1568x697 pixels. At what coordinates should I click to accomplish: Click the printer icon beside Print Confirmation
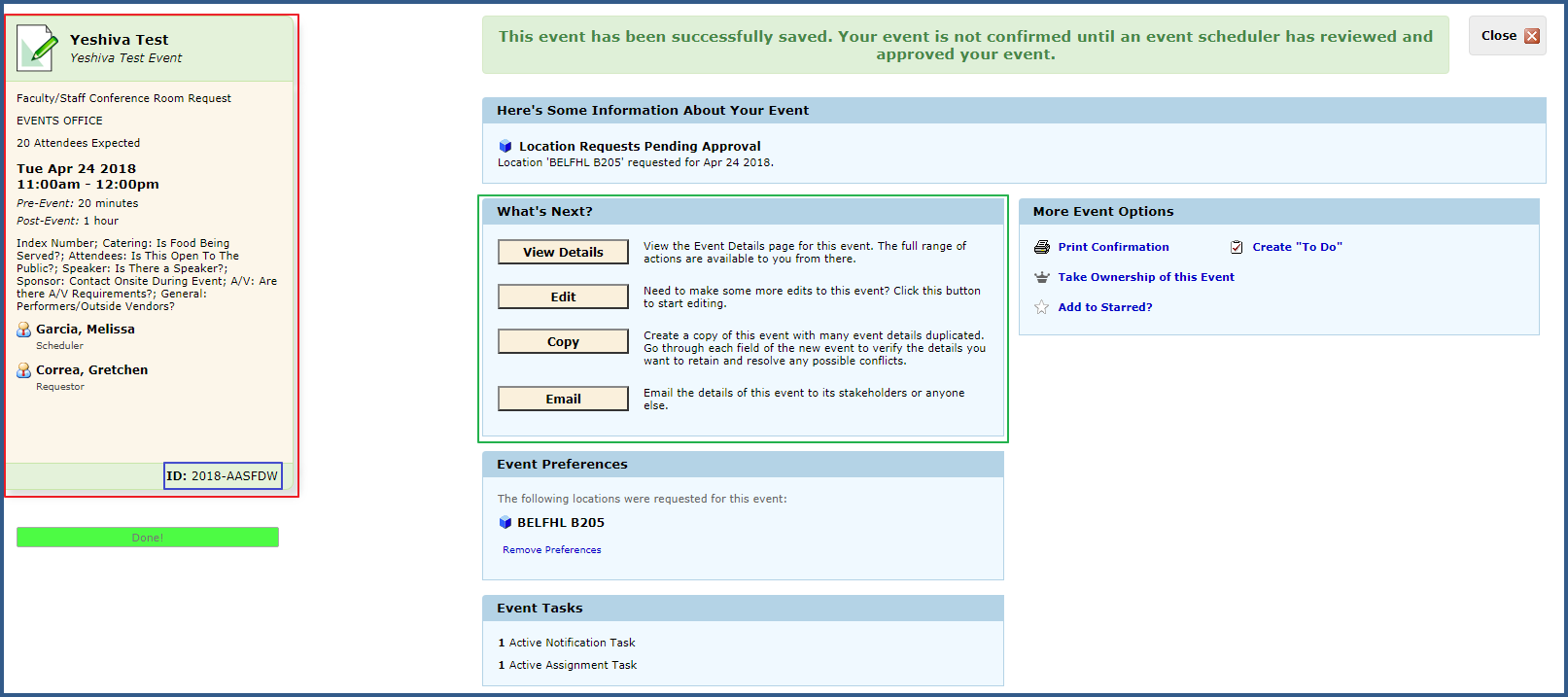(1042, 247)
